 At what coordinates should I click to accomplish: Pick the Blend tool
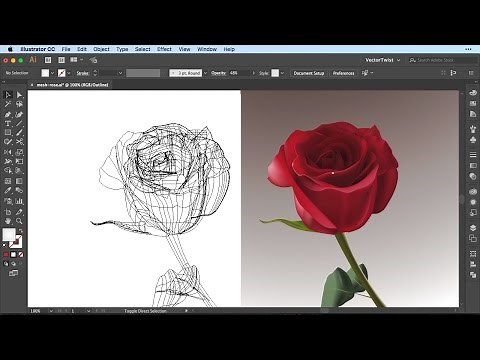(19, 191)
